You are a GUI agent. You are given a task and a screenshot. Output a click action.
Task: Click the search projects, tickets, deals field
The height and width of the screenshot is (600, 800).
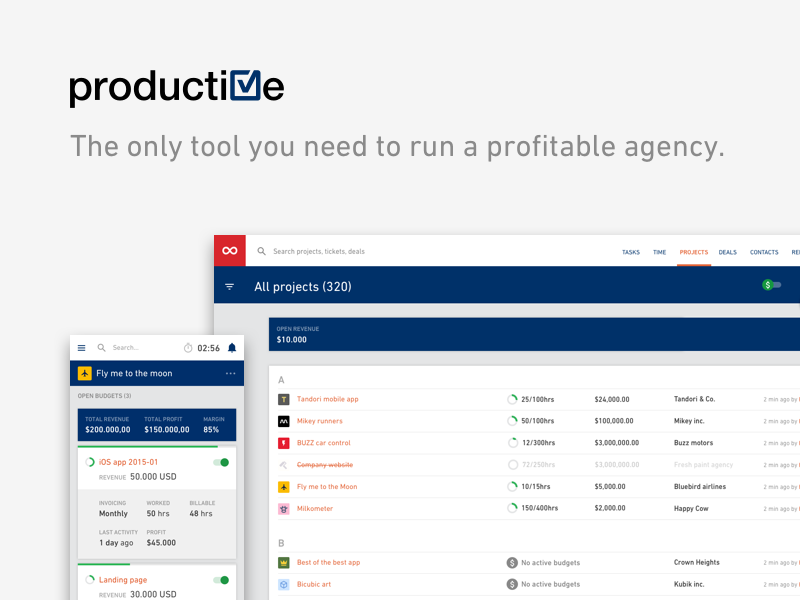click(x=320, y=251)
